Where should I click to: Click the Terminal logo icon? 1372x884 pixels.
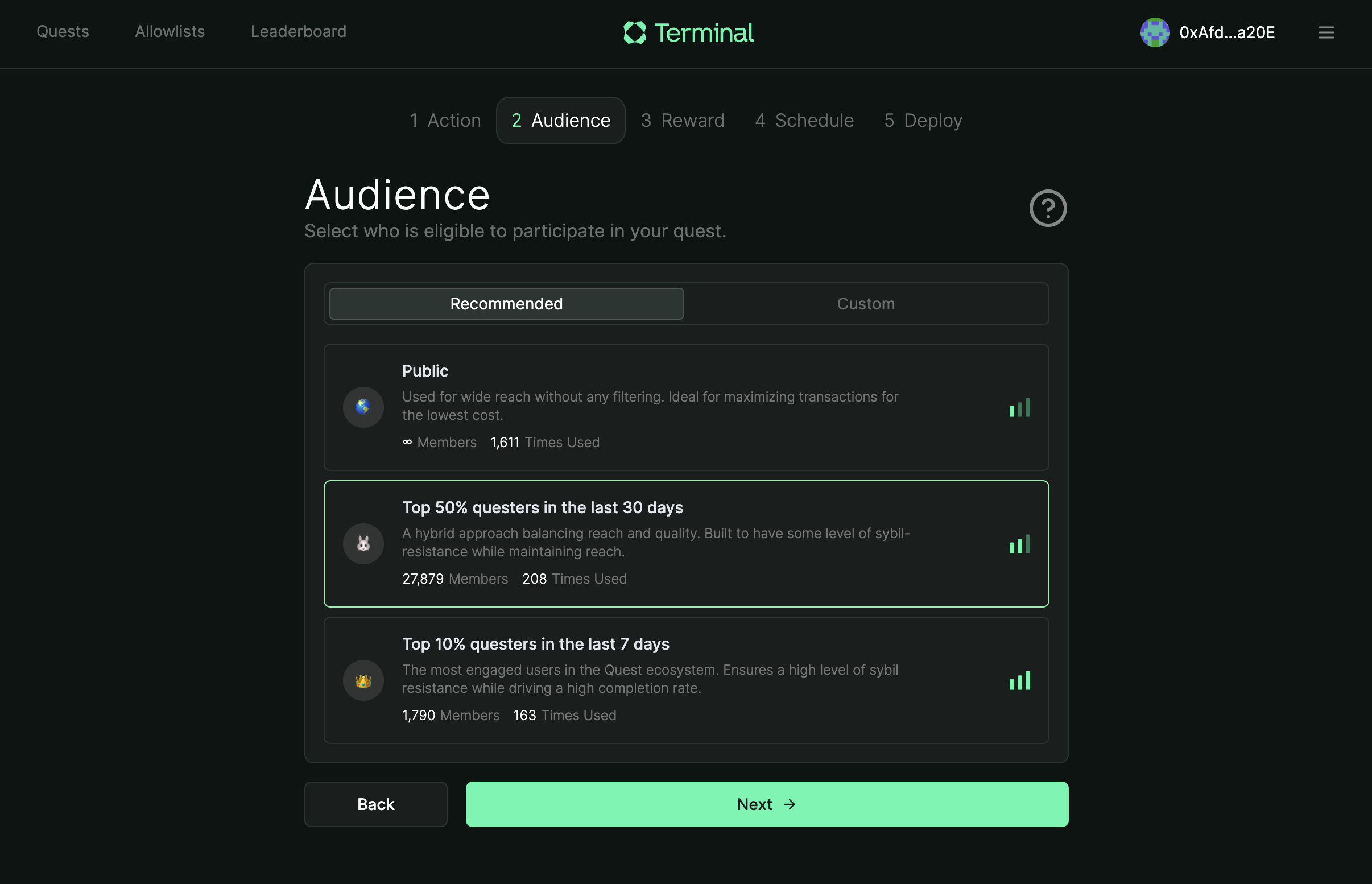coord(635,33)
